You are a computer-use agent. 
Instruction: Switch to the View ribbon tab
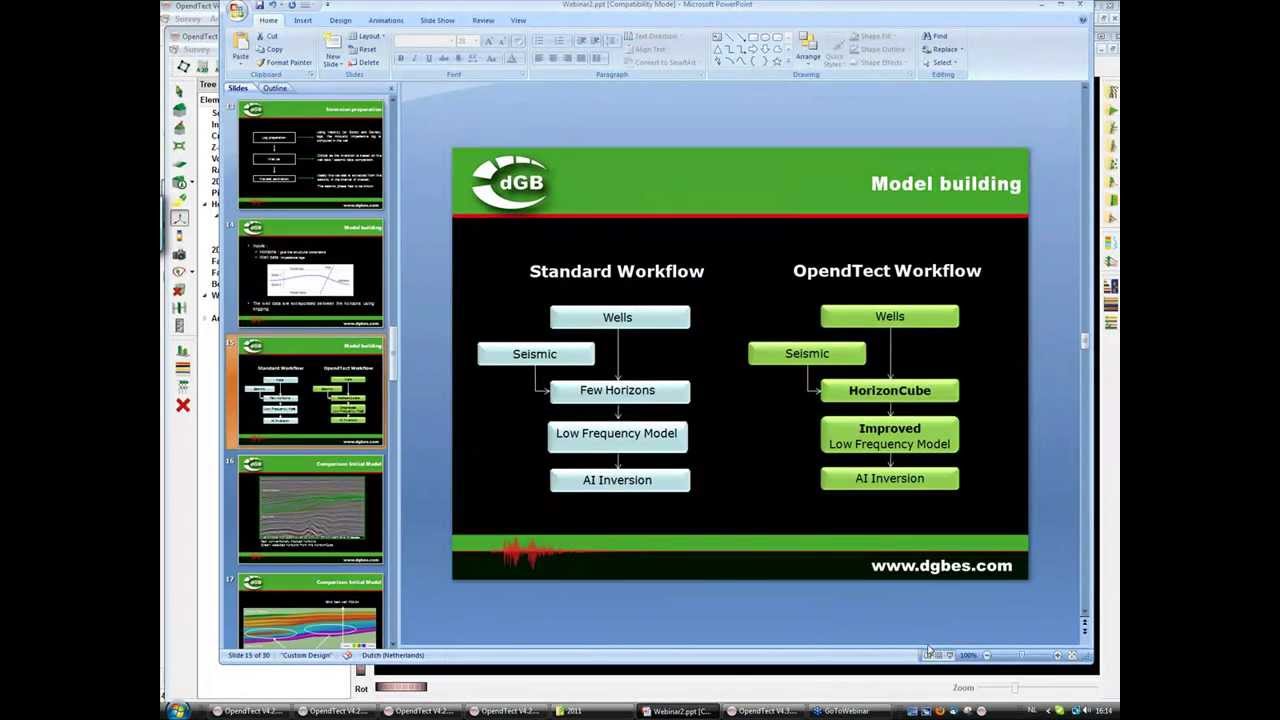pos(518,21)
